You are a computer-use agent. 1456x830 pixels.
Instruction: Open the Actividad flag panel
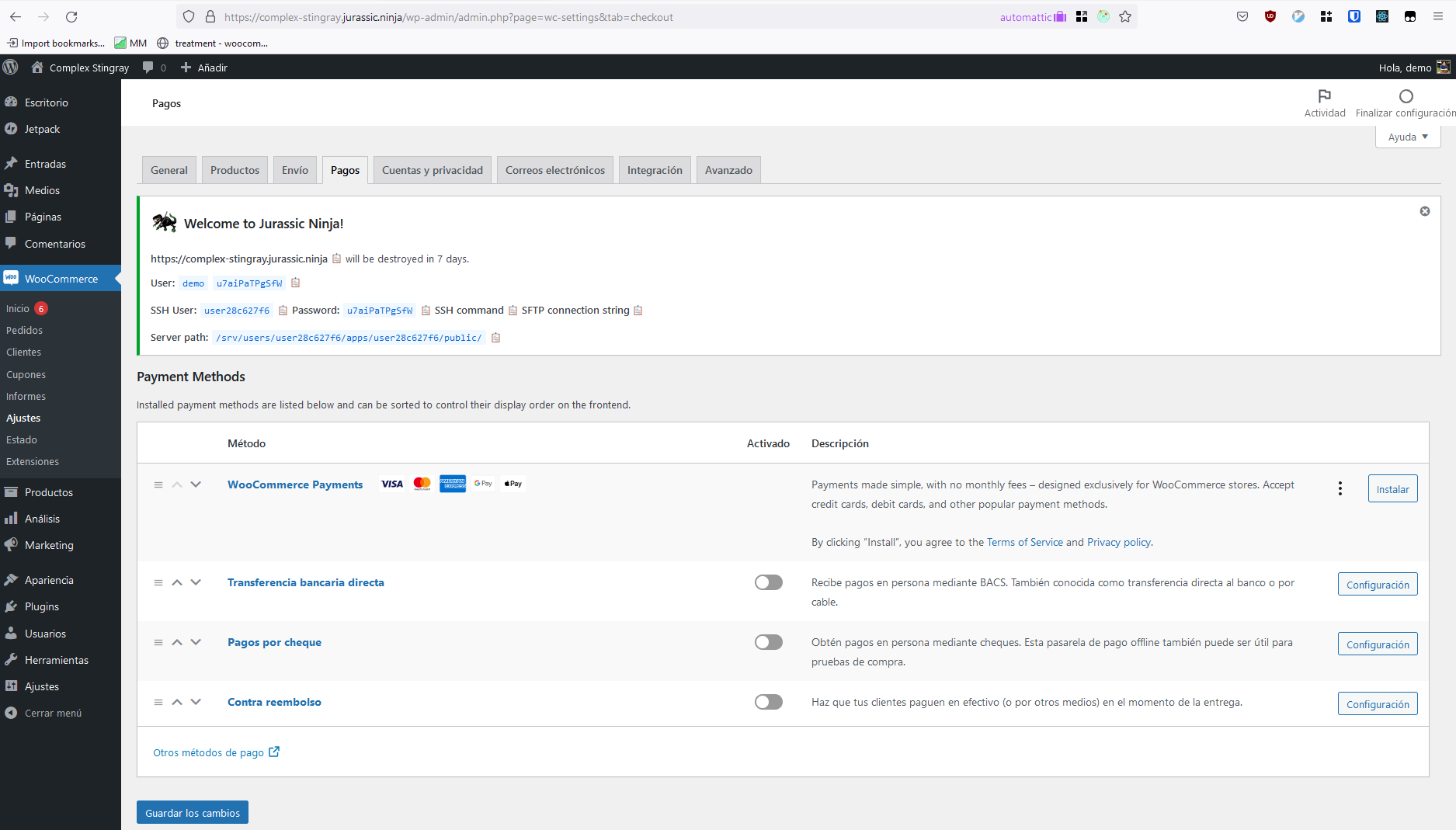click(x=1325, y=103)
